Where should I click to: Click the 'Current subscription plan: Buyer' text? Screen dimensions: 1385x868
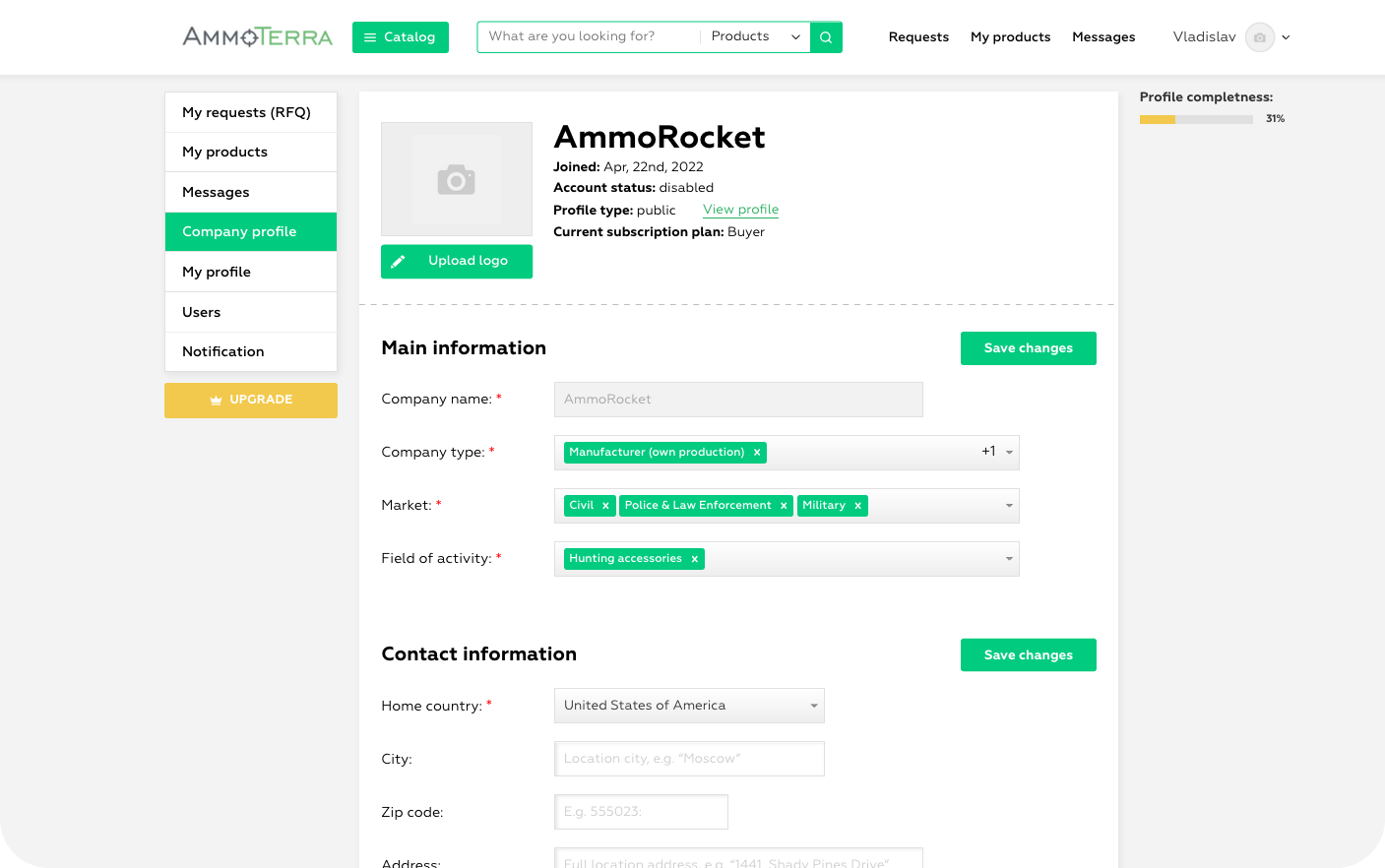pos(659,232)
